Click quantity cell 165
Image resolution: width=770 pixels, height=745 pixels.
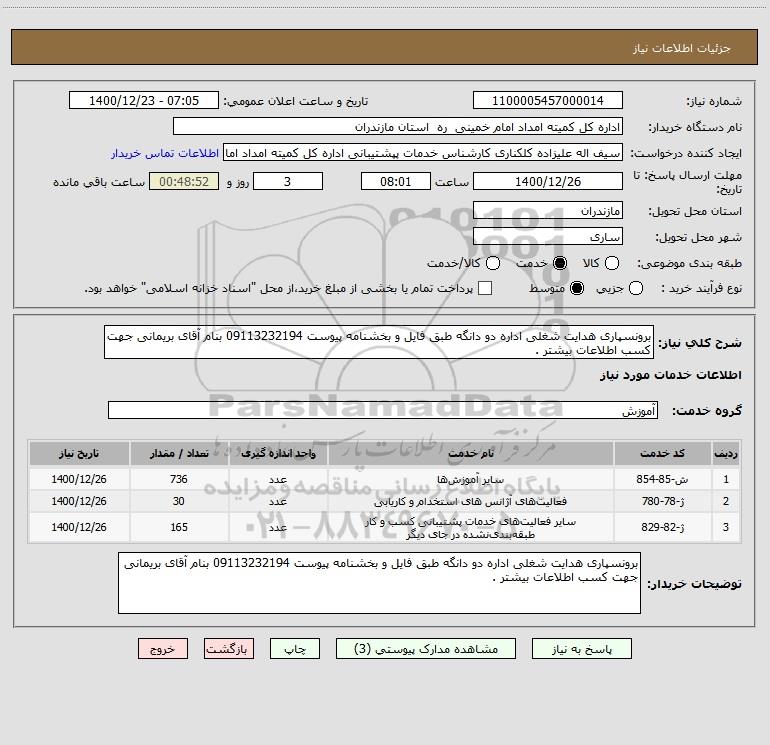pos(179,527)
